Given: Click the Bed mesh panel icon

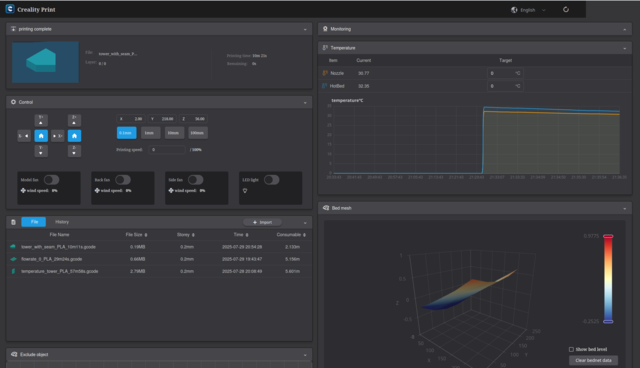Looking at the screenshot, I should (326, 208).
